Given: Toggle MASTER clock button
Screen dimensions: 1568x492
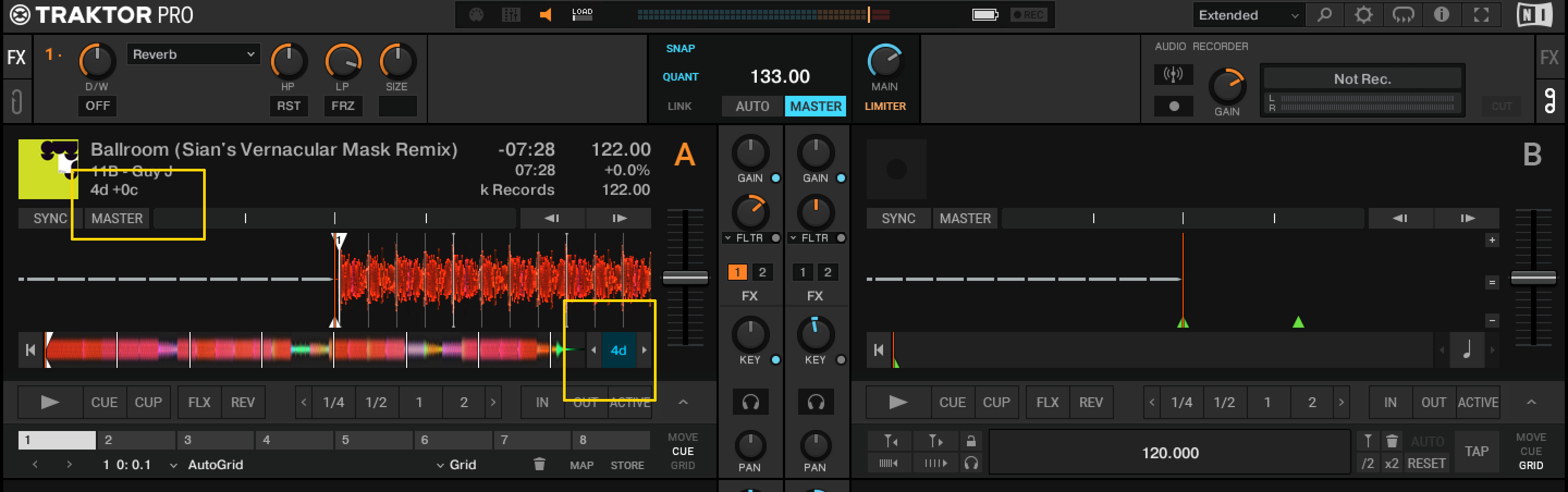Looking at the screenshot, I should [816, 107].
